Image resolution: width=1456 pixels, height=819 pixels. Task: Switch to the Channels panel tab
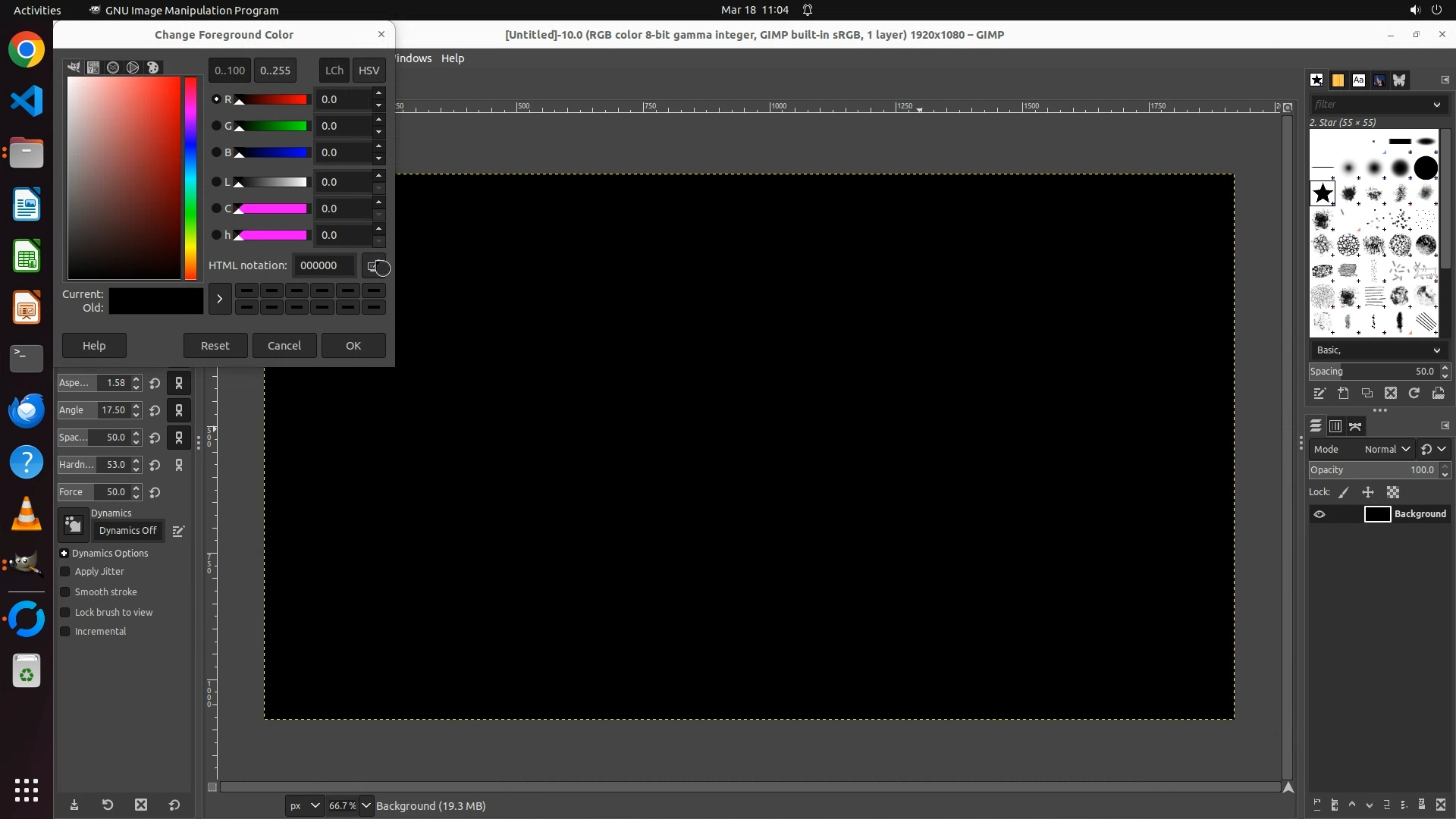pyautogui.click(x=1335, y=426)
